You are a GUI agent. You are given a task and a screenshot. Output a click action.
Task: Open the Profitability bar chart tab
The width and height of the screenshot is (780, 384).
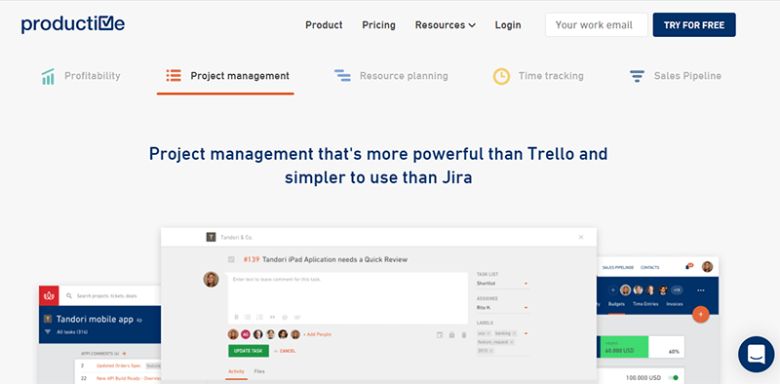click(81, 76)
